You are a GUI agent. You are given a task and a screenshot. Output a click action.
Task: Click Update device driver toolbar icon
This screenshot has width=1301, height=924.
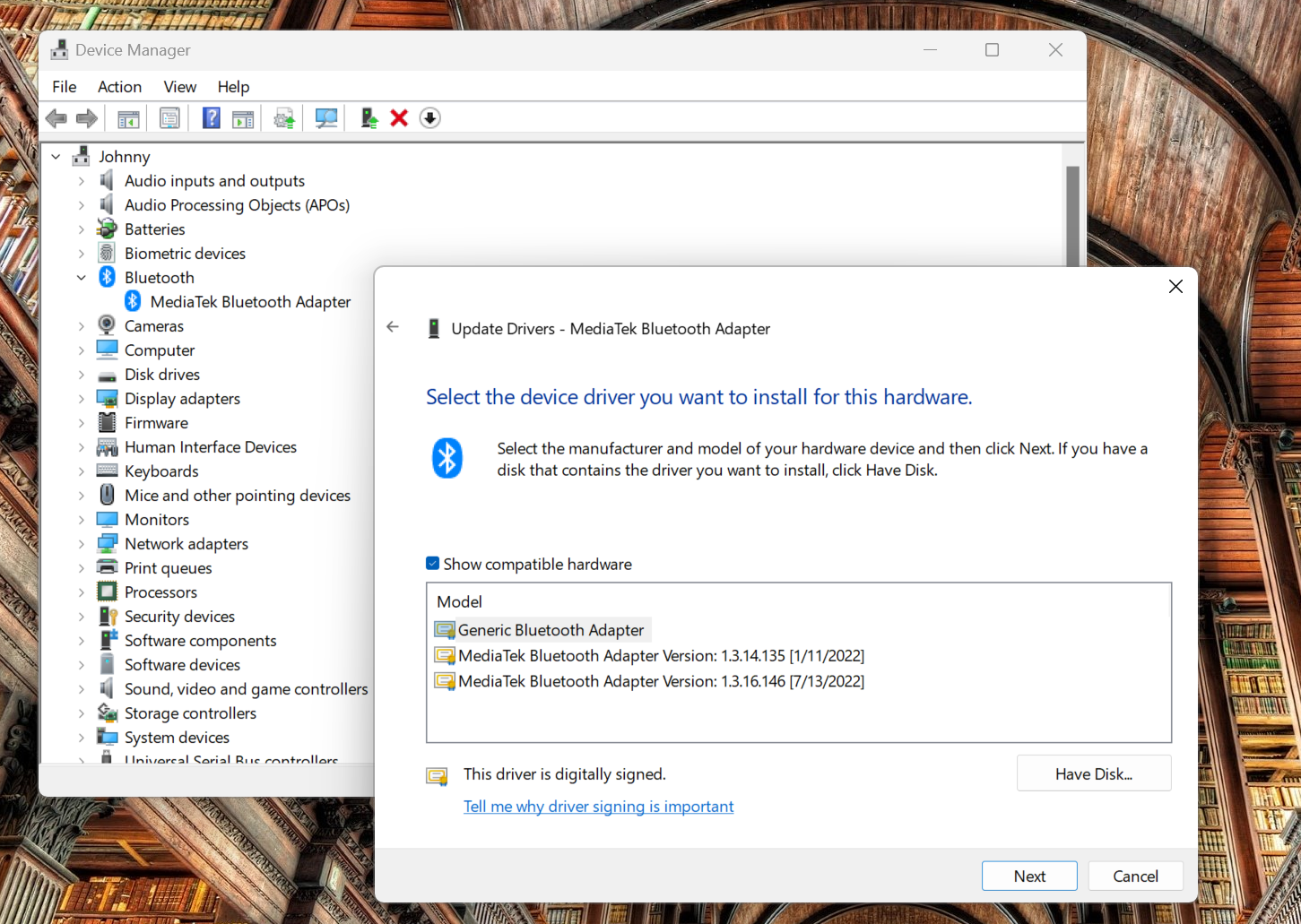coord(284,118)
